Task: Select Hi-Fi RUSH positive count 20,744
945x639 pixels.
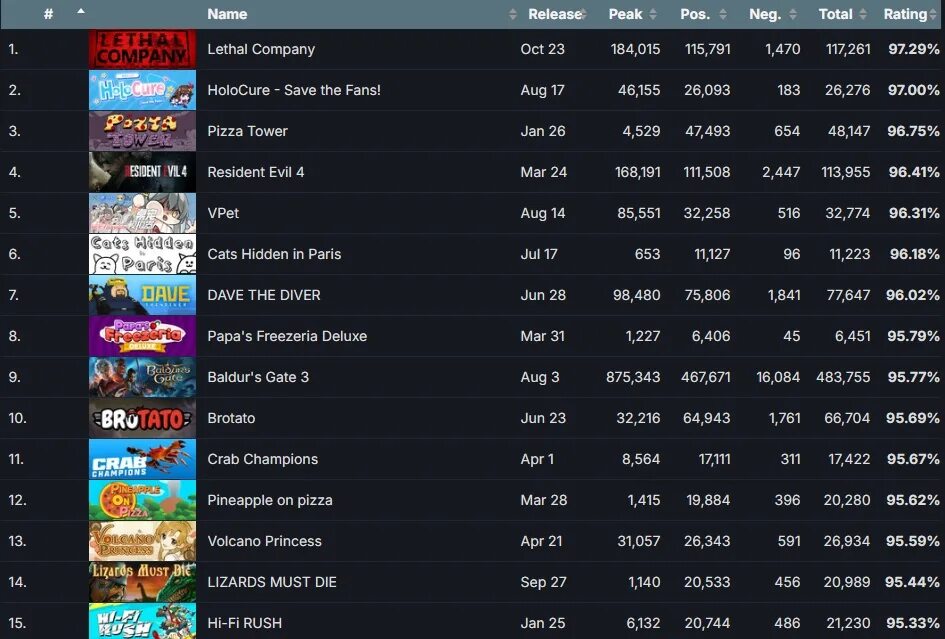Action: 707,623
